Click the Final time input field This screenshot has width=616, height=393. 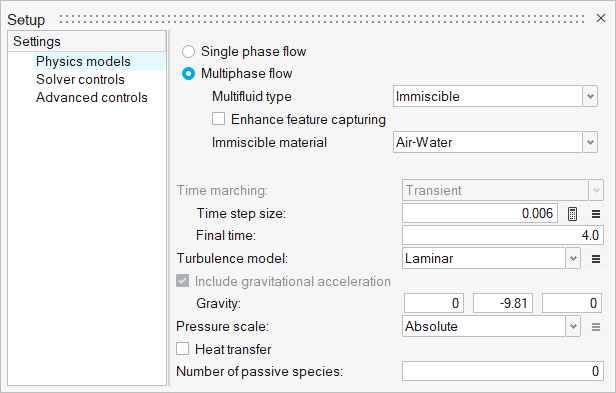click(502, 235)
